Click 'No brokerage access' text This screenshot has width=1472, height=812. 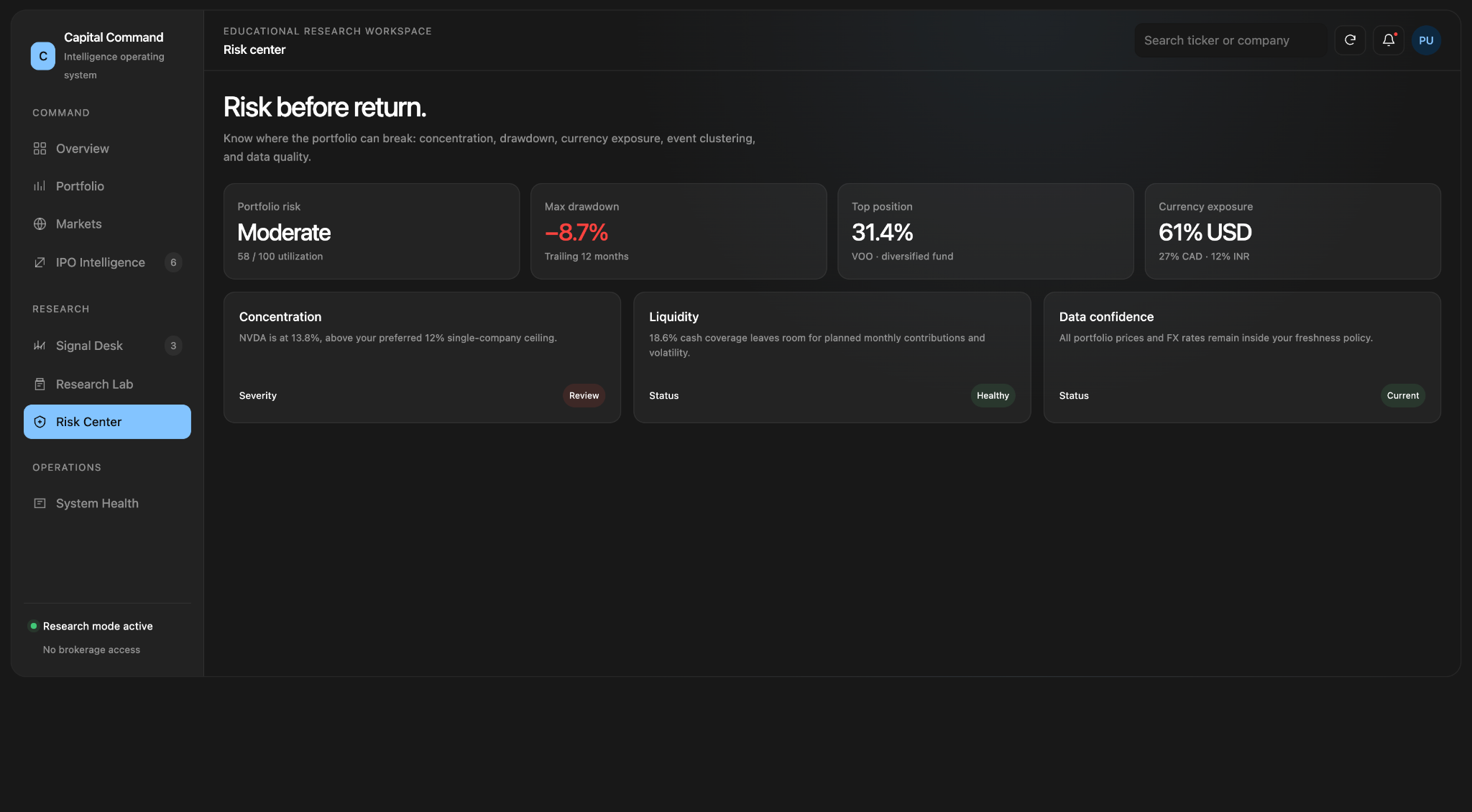point(91,650)
